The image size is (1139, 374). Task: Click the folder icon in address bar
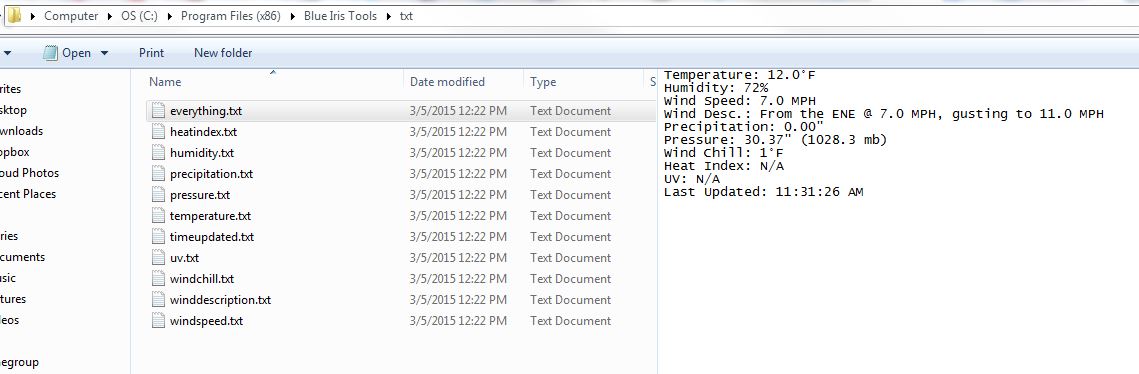click(15, 15)
